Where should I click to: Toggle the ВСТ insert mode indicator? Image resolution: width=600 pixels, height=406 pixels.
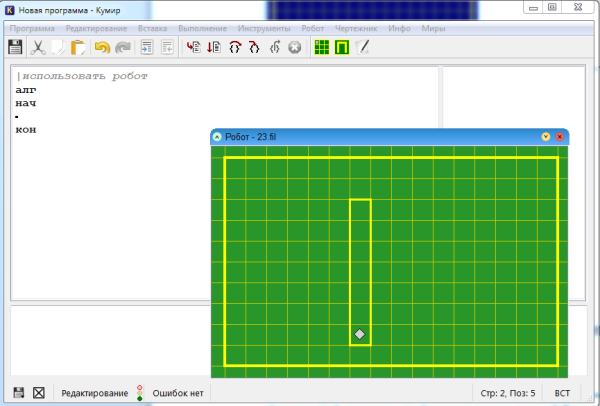[x=563, y=393]
